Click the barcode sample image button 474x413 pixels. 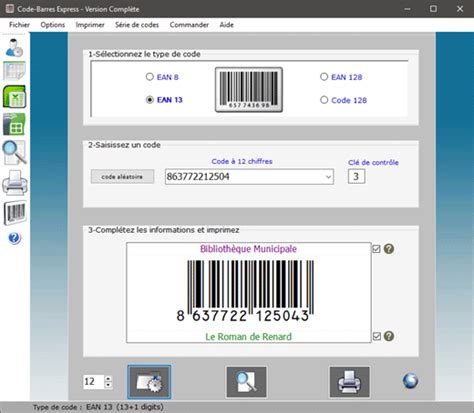tap(249, 89)
